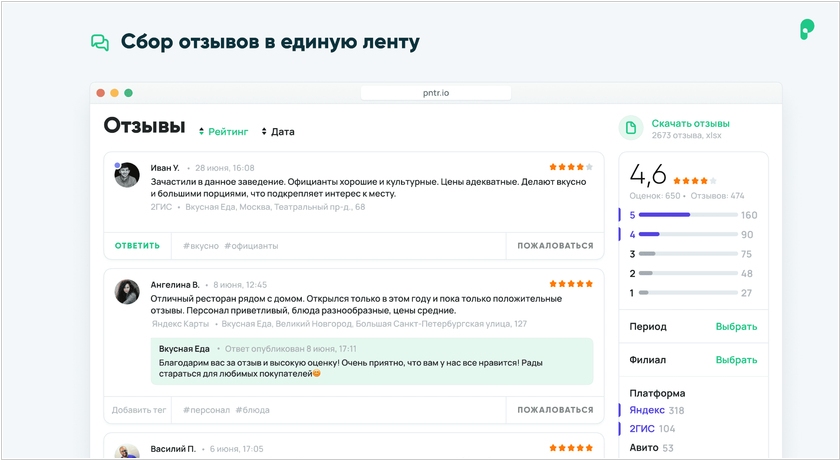Sort reviews by Дата

278,132
